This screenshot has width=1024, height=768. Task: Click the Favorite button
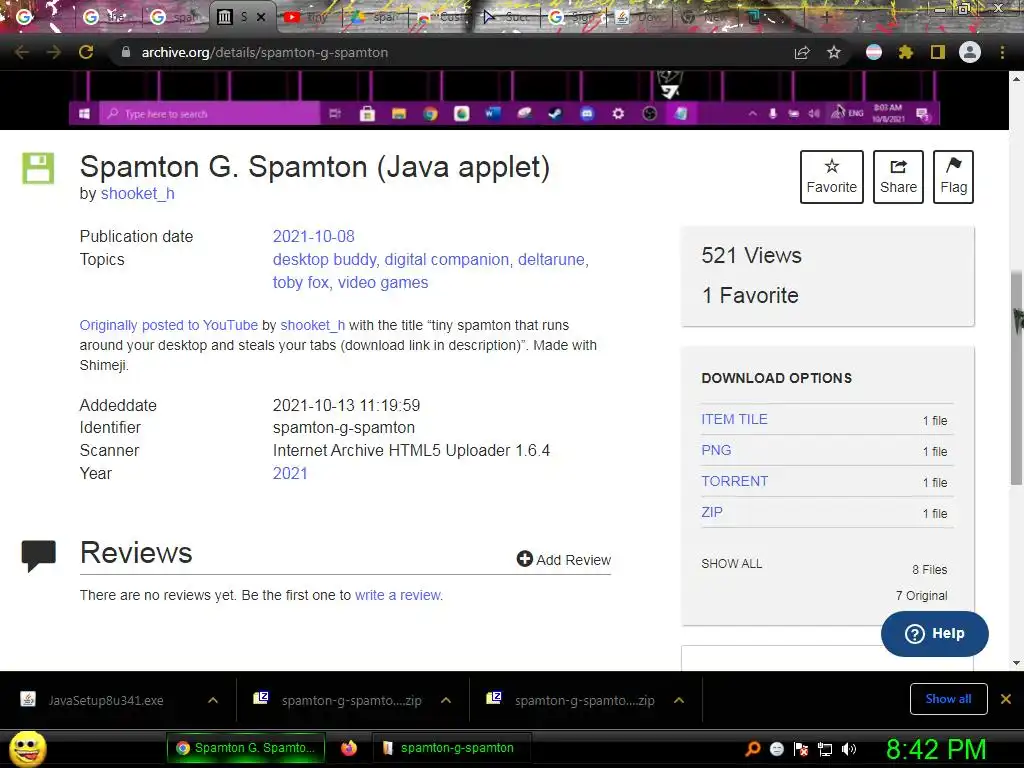tap(831, 177)
